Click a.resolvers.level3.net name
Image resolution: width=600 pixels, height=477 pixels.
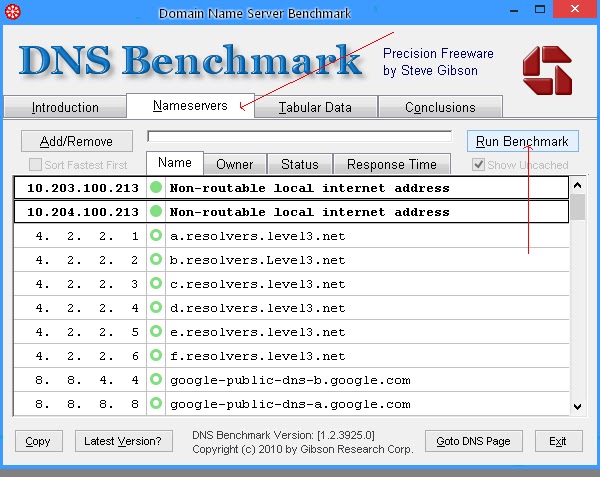point(258,236)
